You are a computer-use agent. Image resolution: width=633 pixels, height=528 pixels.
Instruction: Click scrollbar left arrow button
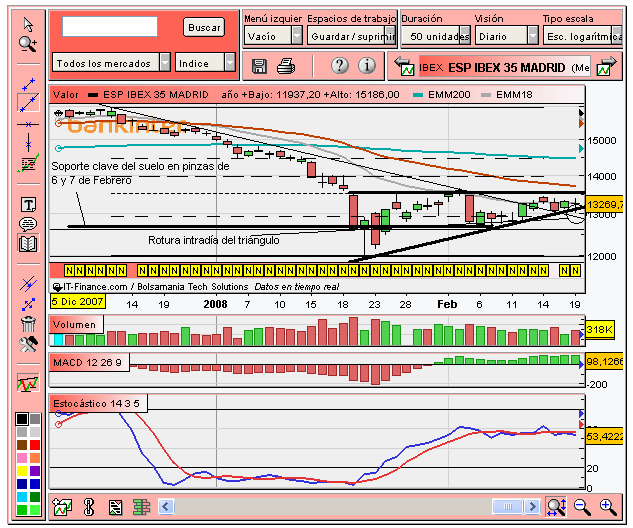[x=166, y=506]
